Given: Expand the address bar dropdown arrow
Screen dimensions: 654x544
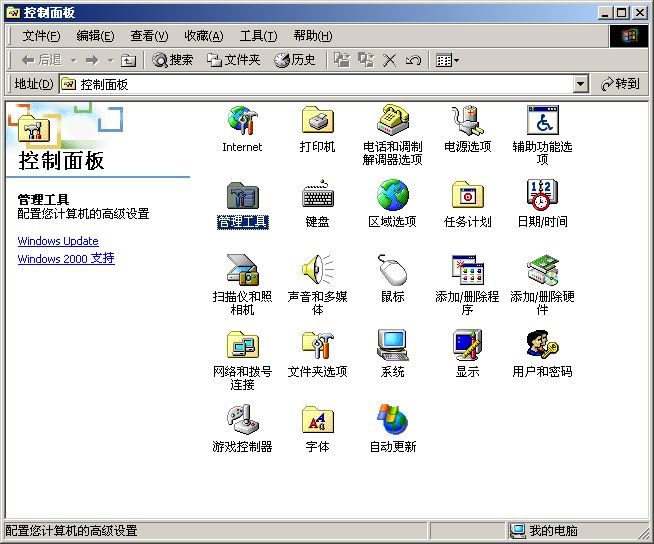Looking at the screenshot, I should point(581,85).
